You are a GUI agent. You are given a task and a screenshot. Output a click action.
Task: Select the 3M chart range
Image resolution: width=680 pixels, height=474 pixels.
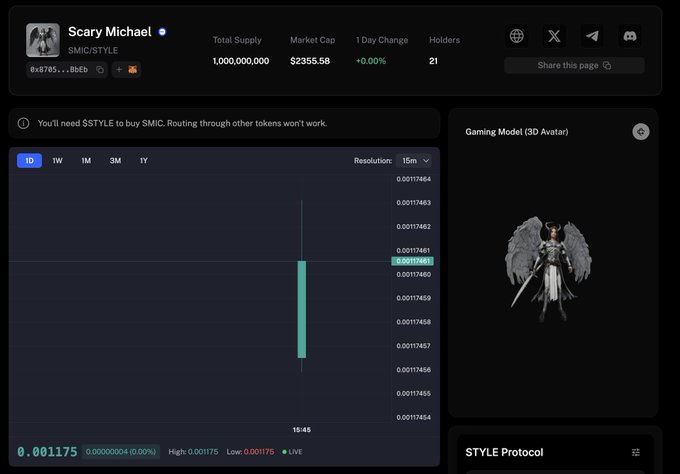coord(115,160)
